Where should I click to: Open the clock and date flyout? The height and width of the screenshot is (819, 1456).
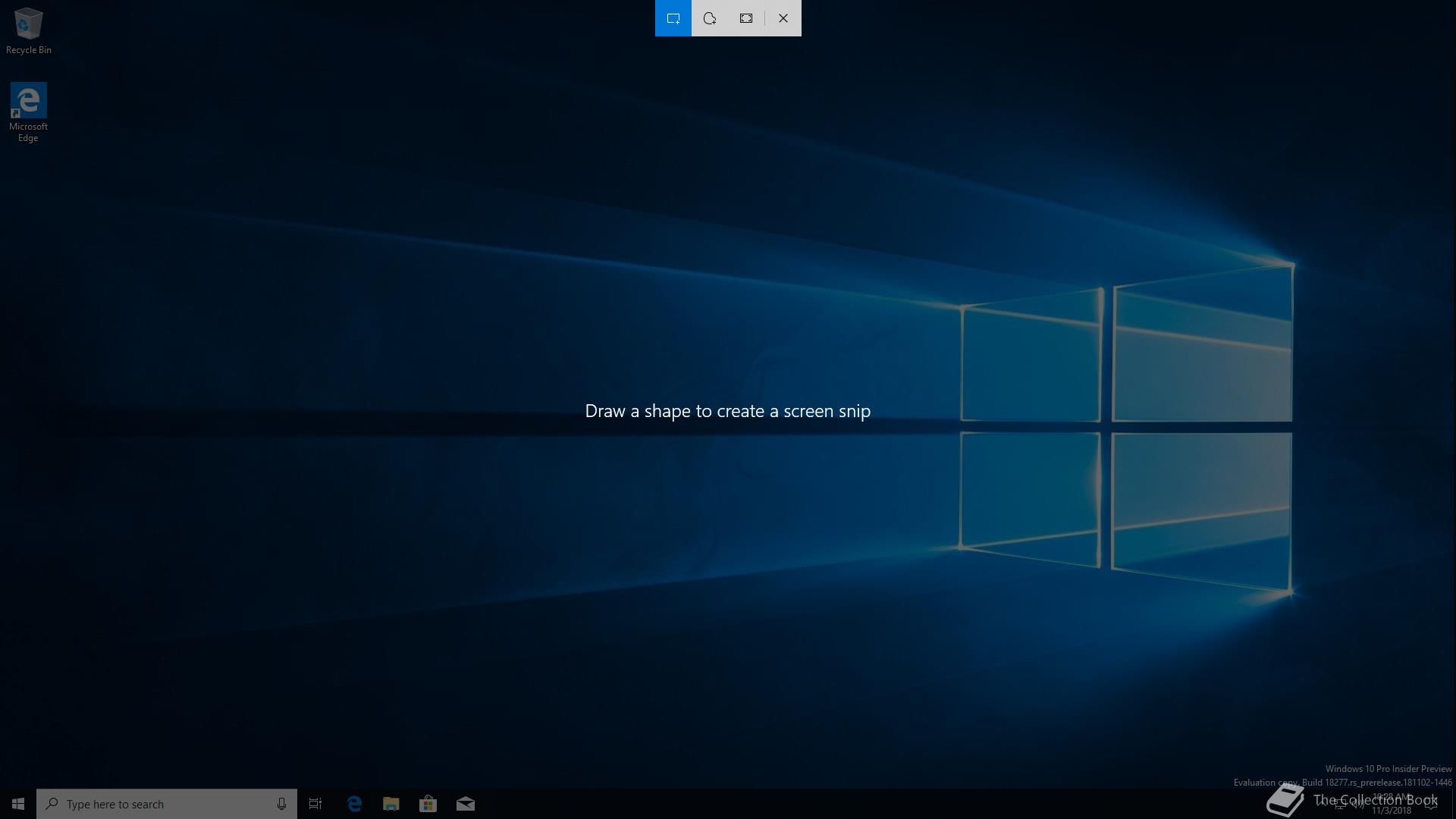(x=1392, y=804)
